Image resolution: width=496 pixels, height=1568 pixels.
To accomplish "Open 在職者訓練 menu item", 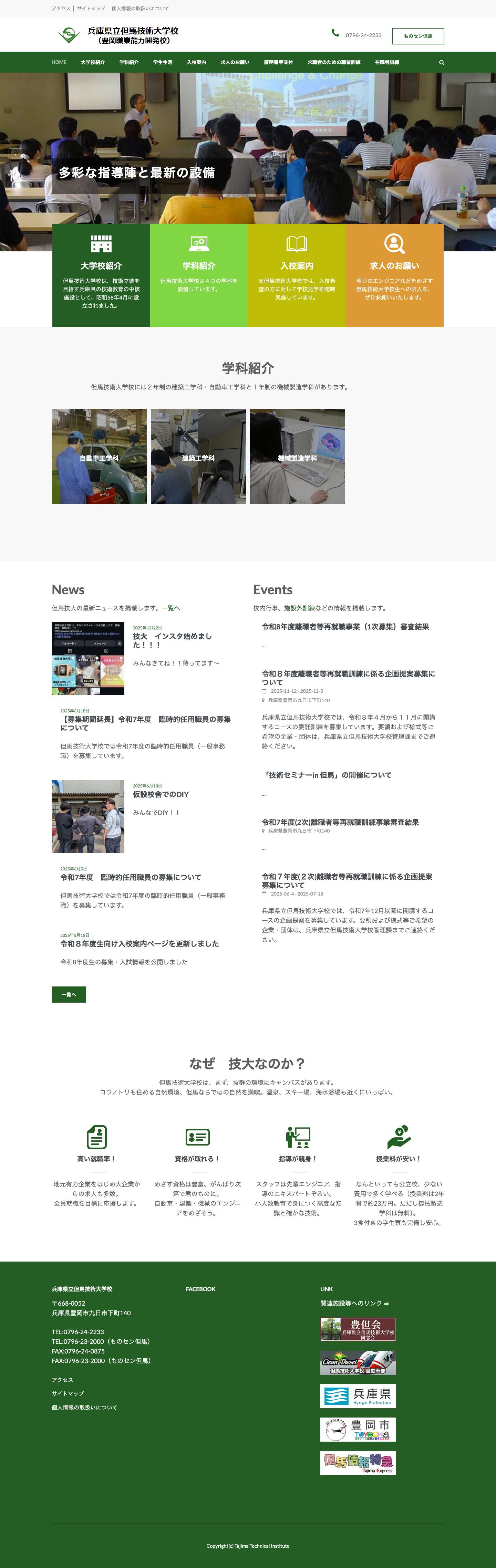I will [387, 62].
